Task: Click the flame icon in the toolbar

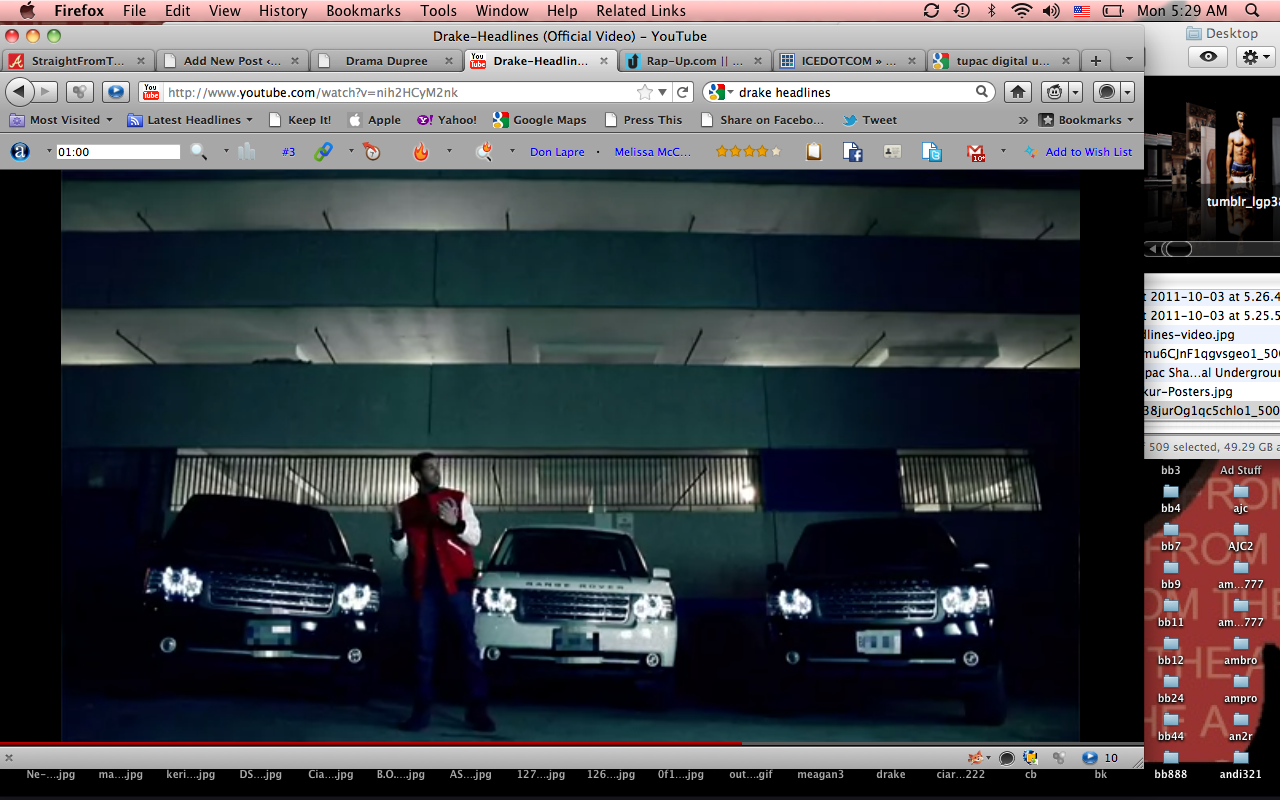Action: 421,152
